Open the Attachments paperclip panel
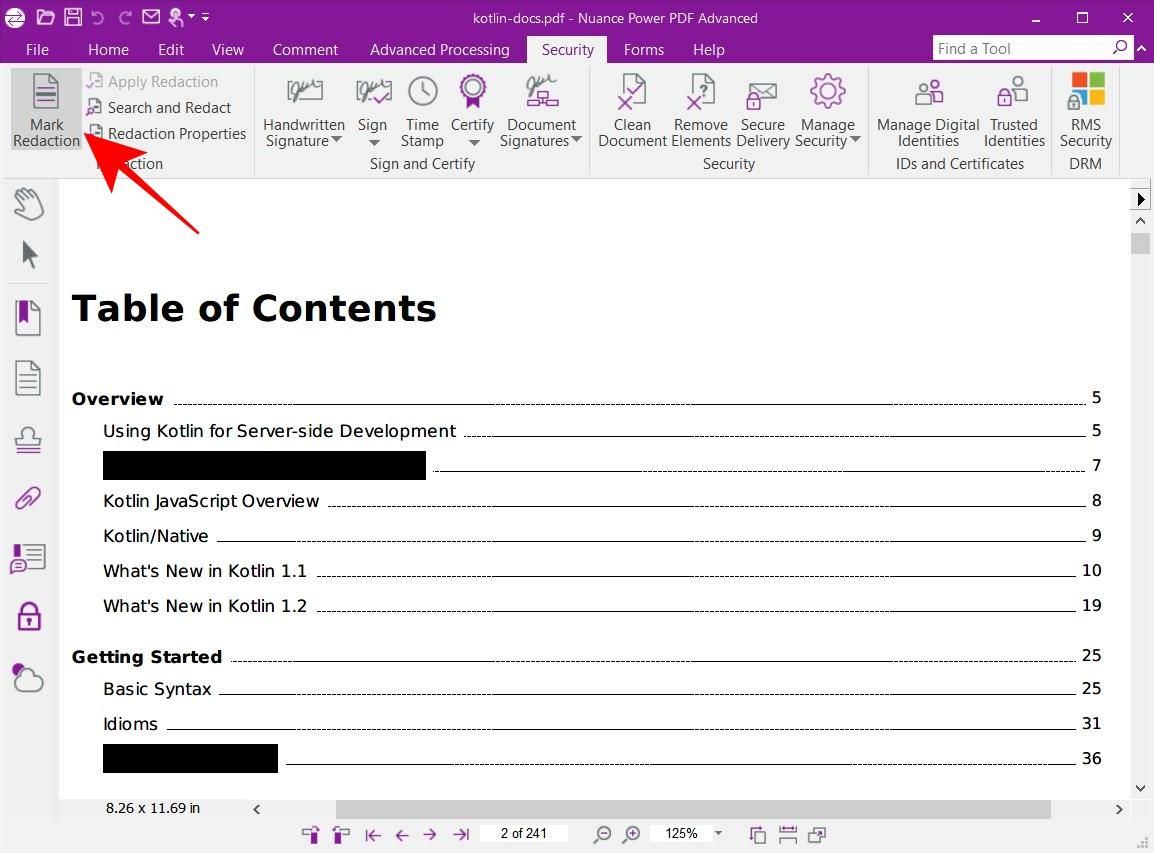 pyautogui.click(x=29, y=498)
